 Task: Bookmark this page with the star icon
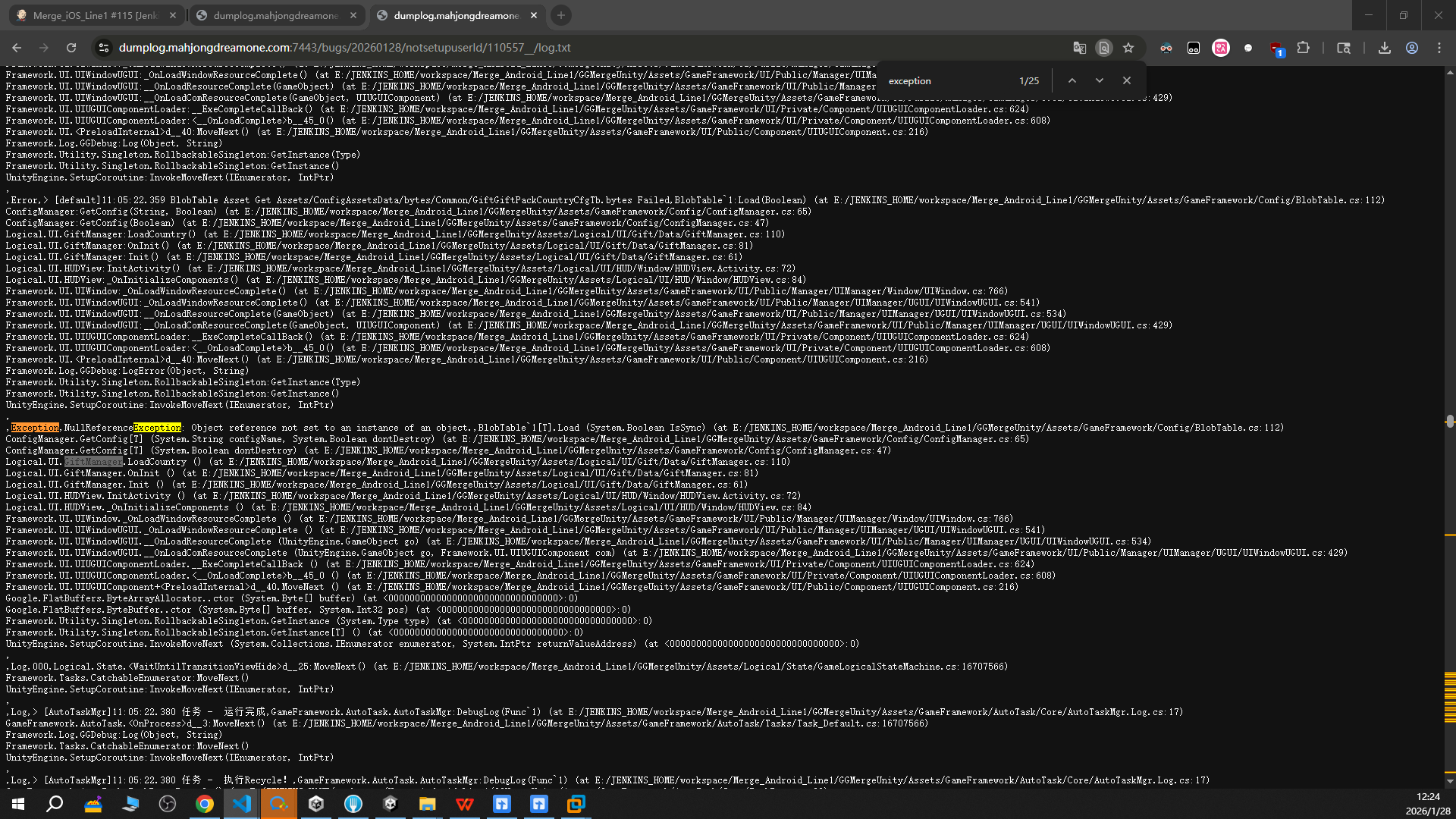click(x=1128, y=48)
